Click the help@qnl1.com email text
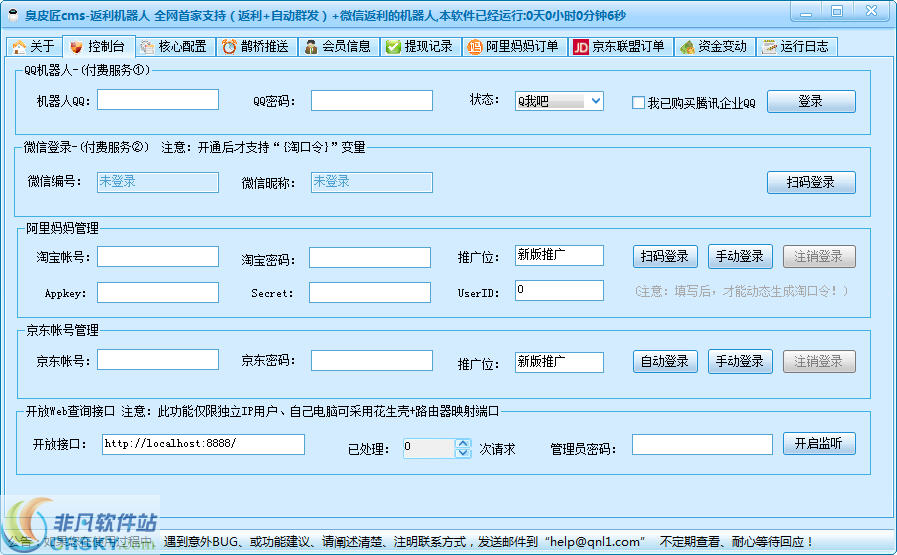 coord(595,541)
